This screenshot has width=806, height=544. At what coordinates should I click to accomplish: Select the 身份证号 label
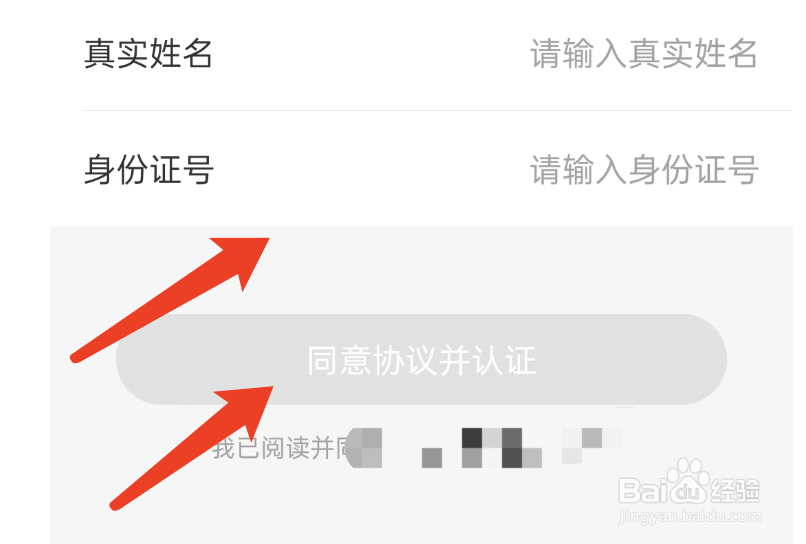[x=148, y=170]
